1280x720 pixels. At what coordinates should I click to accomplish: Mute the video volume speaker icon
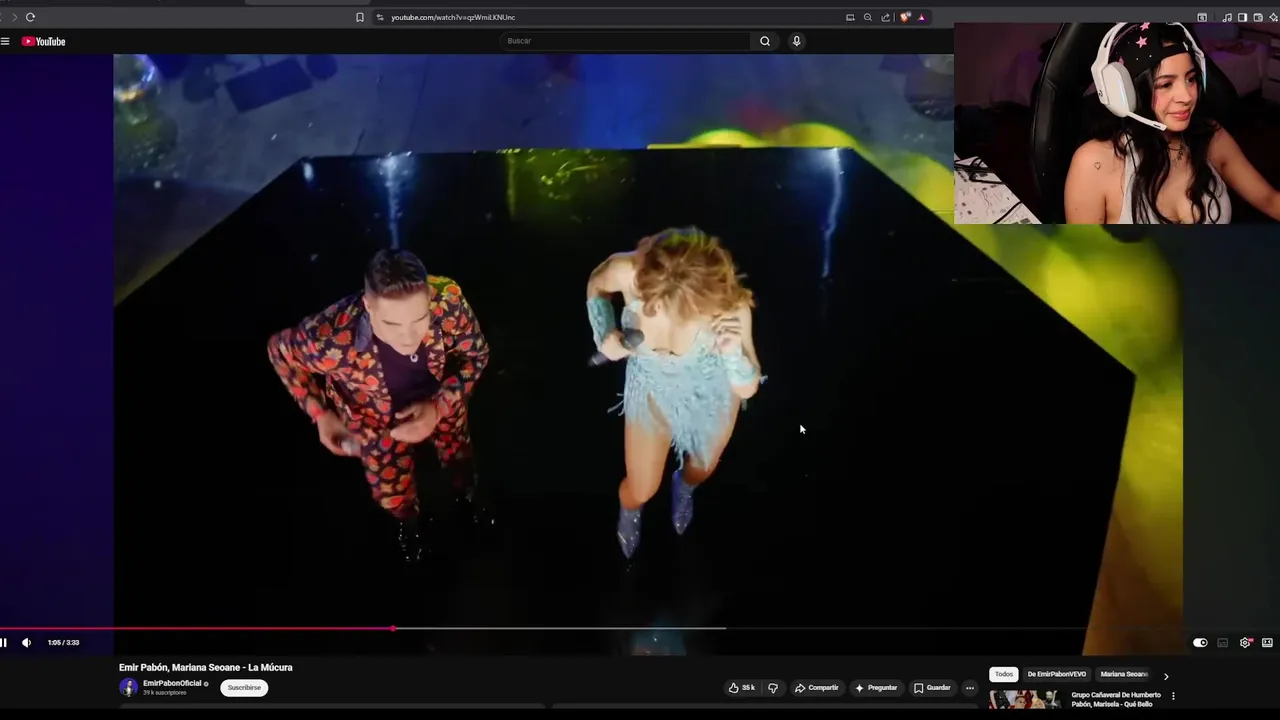point(26,643)
